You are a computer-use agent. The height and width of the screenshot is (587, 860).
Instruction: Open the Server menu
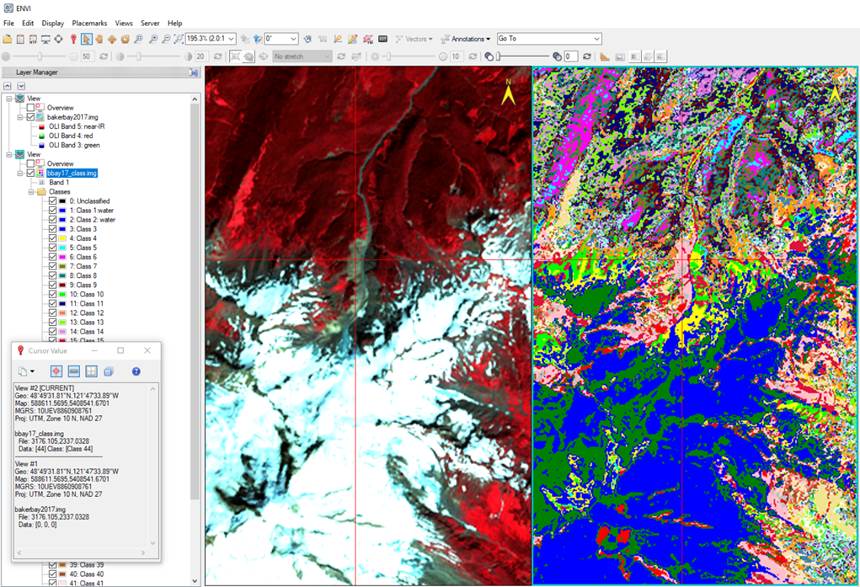click(x=150, y=23)
